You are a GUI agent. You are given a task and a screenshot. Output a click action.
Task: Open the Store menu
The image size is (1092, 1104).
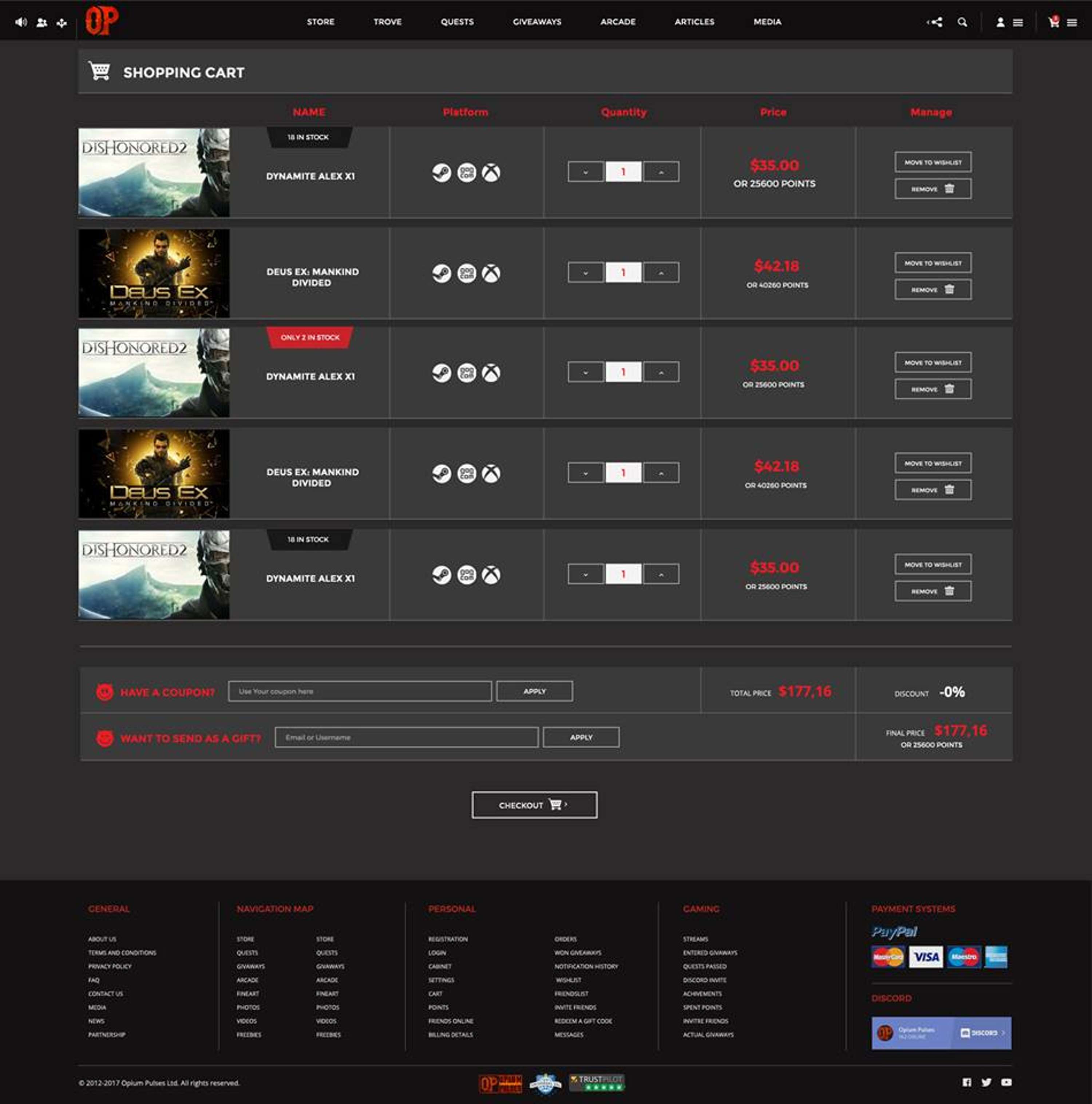coord(320,22)
